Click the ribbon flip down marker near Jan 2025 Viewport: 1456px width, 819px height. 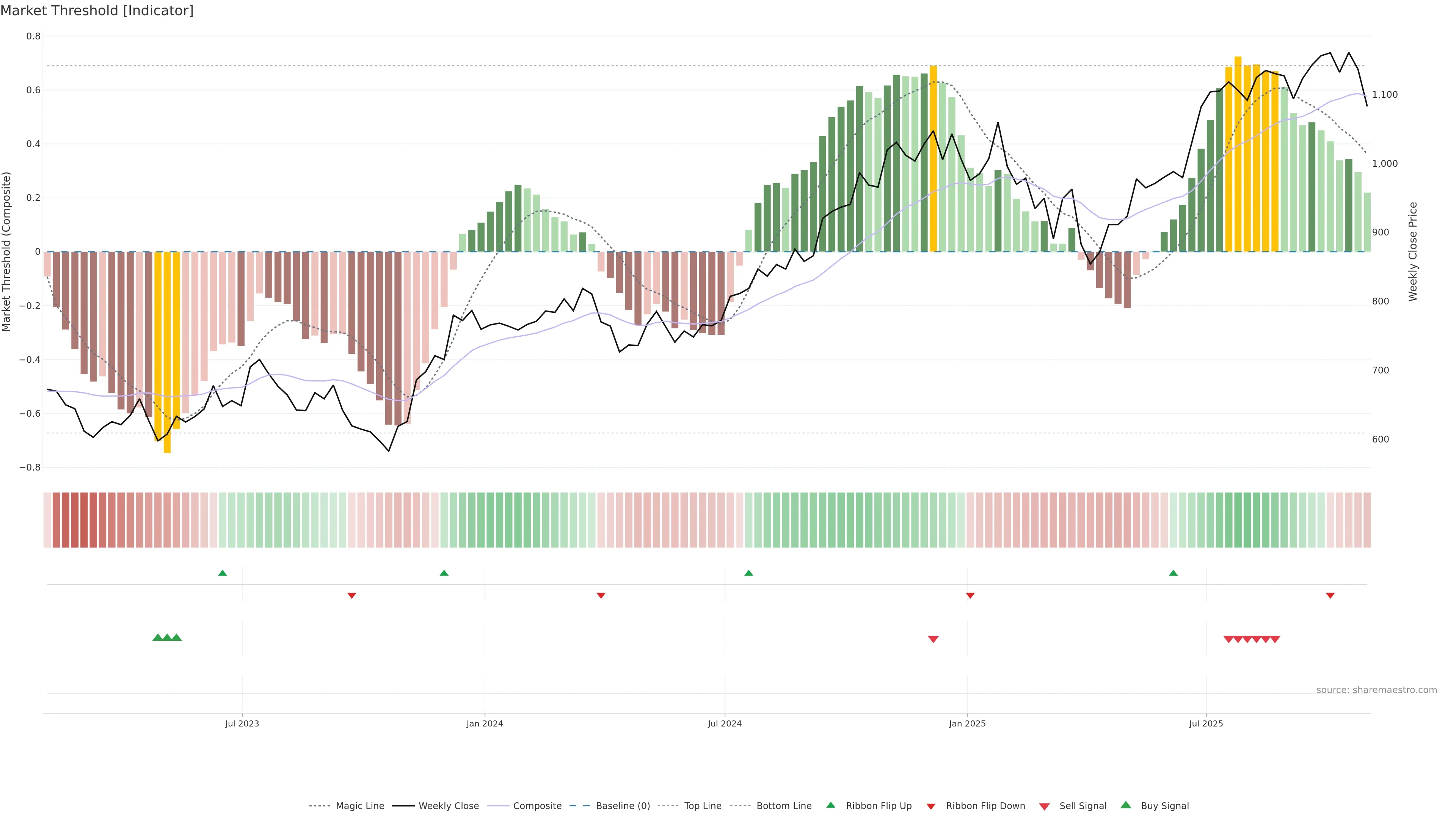pos(970,595)
